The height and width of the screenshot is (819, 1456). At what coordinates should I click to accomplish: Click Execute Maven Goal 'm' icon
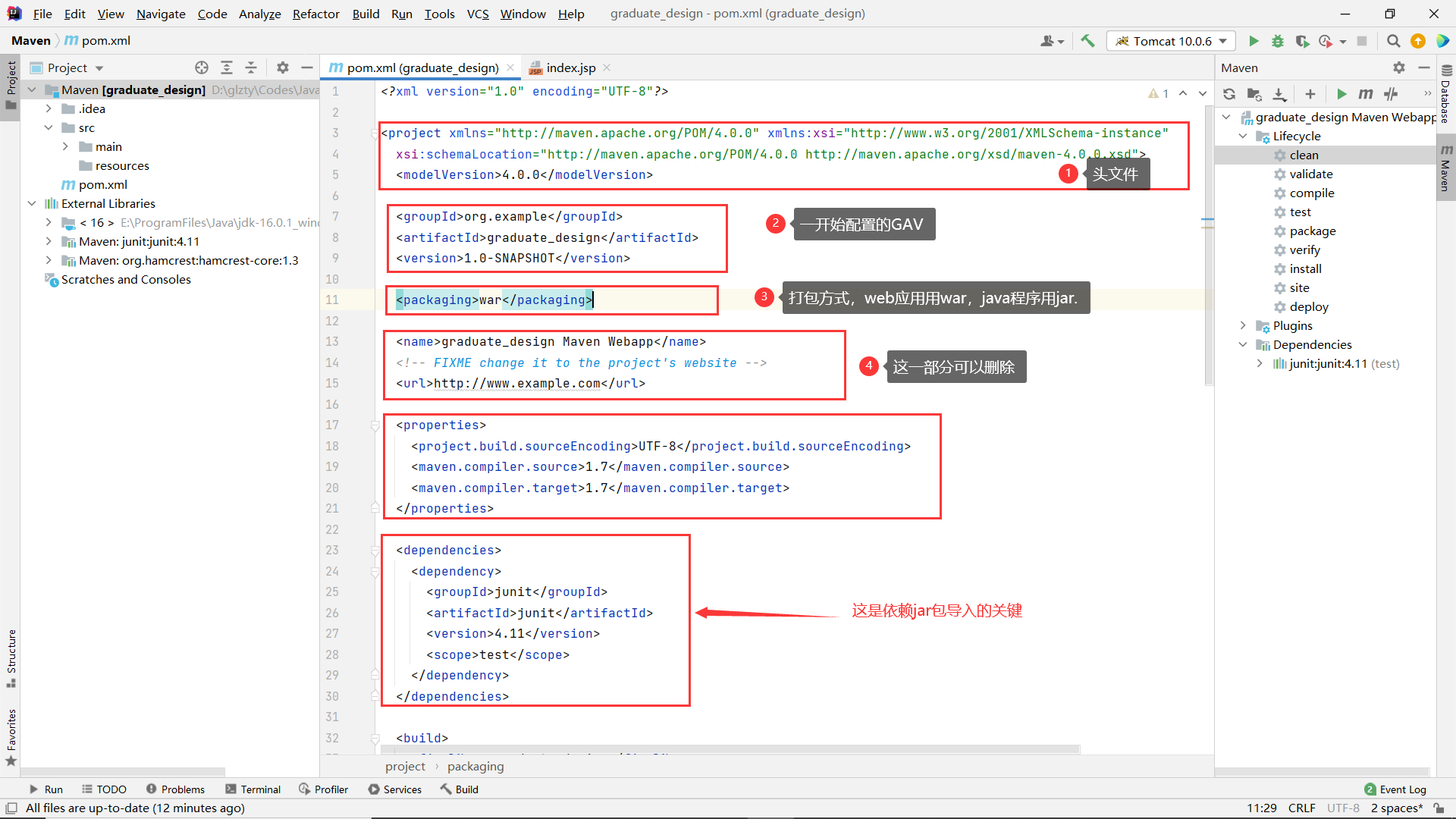(x=1366, y=94)
